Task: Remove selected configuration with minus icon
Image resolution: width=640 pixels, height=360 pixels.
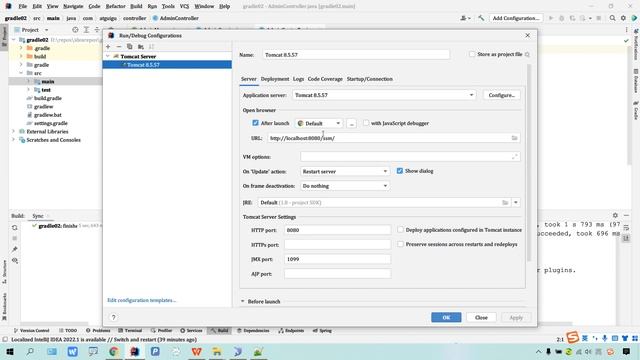Action: coord(119,47)
